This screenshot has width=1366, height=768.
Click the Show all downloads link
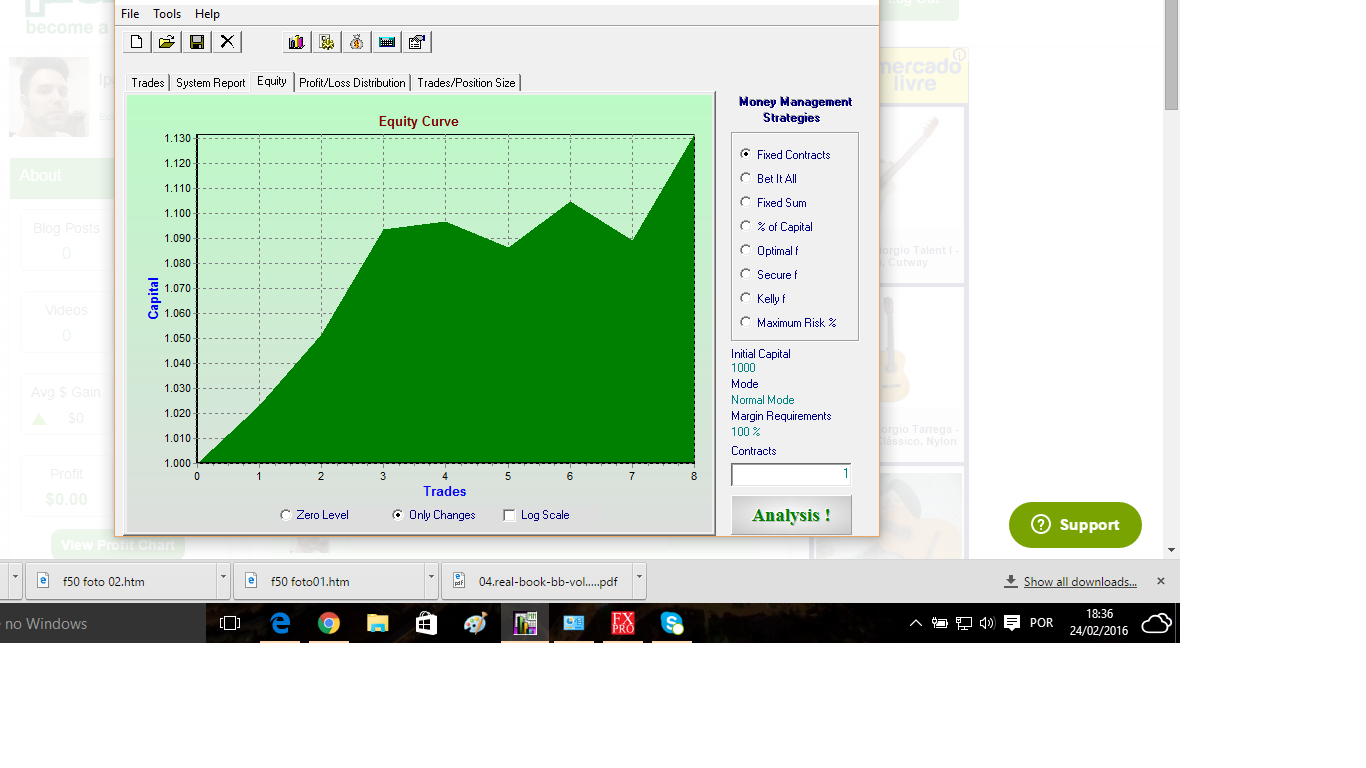[x=1080, y=582]
